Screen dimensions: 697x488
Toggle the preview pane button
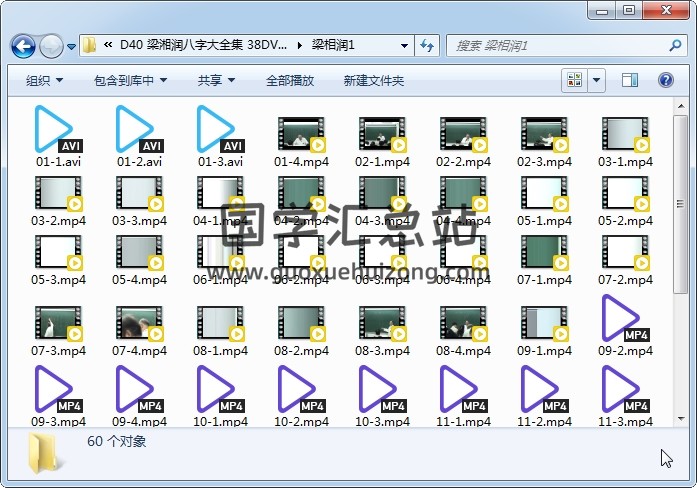click(x=630, y=80)
